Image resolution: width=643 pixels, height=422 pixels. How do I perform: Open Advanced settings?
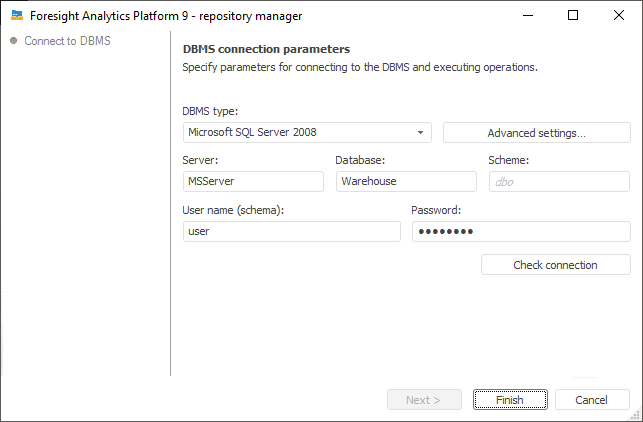point(536,133)
